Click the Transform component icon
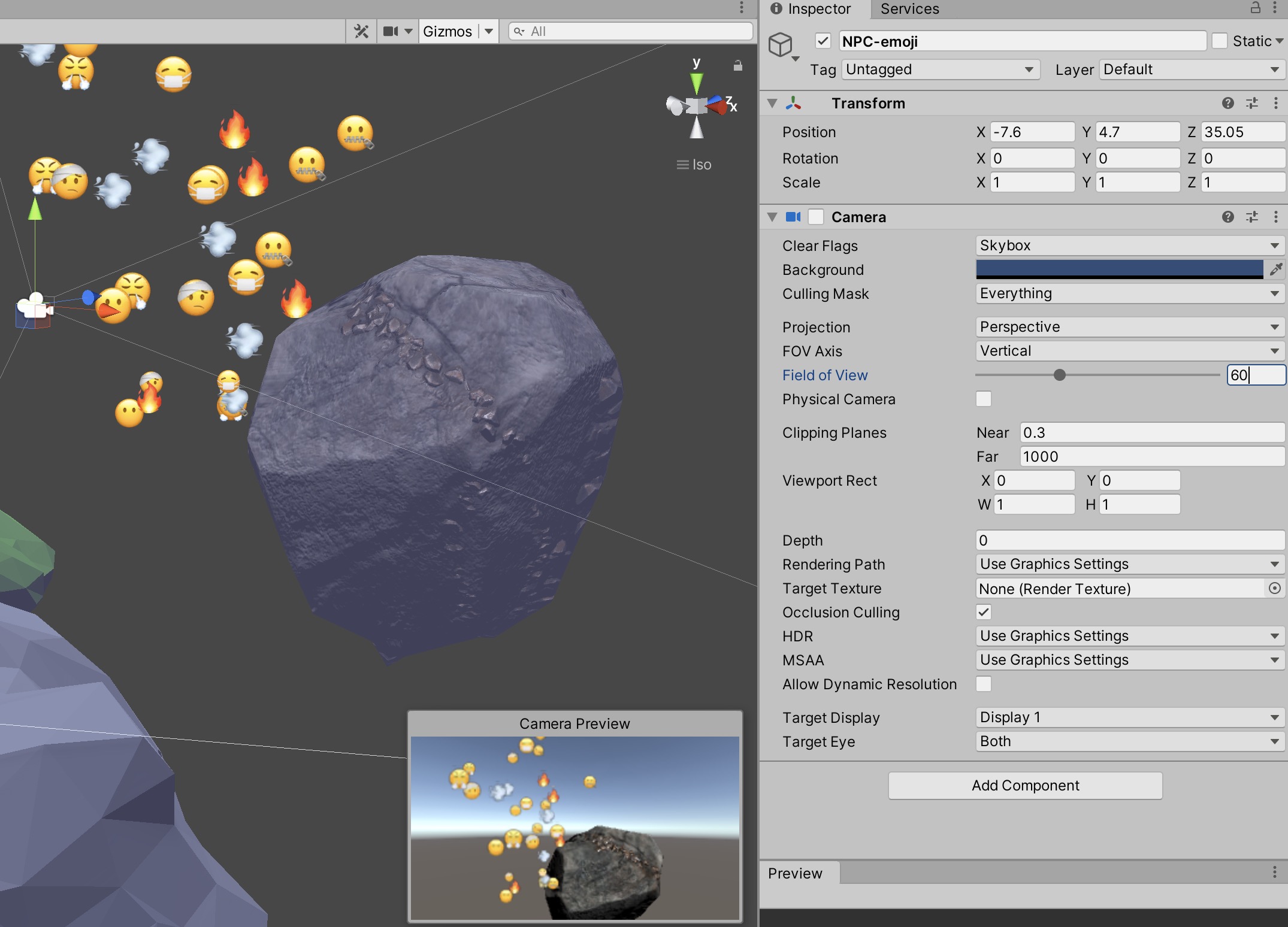Image resolution: width=1288 pixels, height=927 pixels. pos(794,103)
